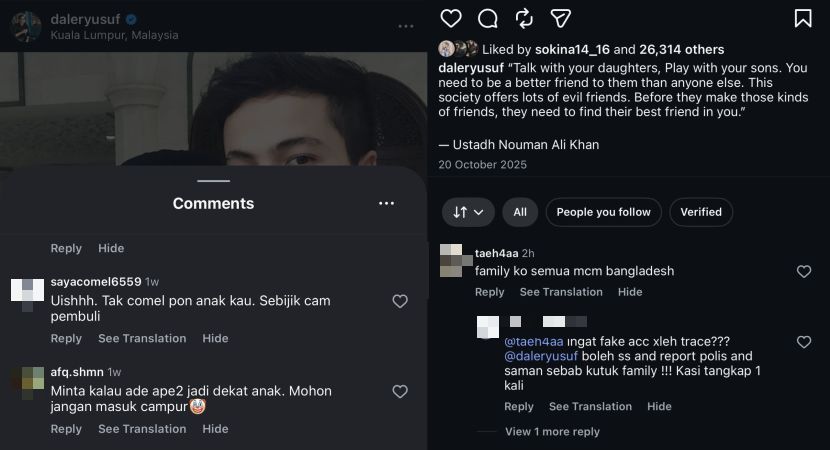Screen dimensions: 830x450
Task: Open Comments panel three-dot menu
Action: pyautogui.click(x=386, y=203)
